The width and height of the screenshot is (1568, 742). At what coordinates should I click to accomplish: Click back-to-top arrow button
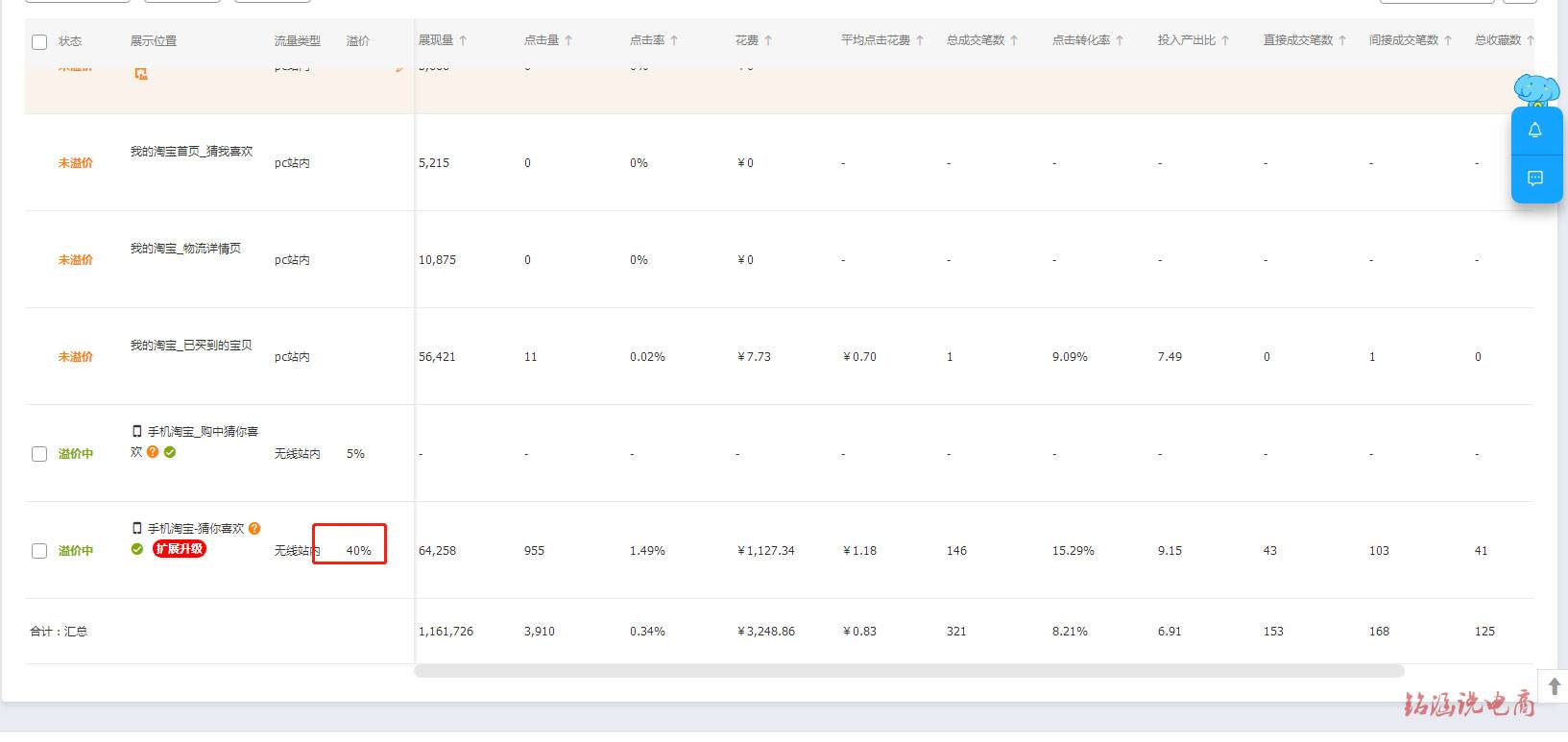point(1555,686)
